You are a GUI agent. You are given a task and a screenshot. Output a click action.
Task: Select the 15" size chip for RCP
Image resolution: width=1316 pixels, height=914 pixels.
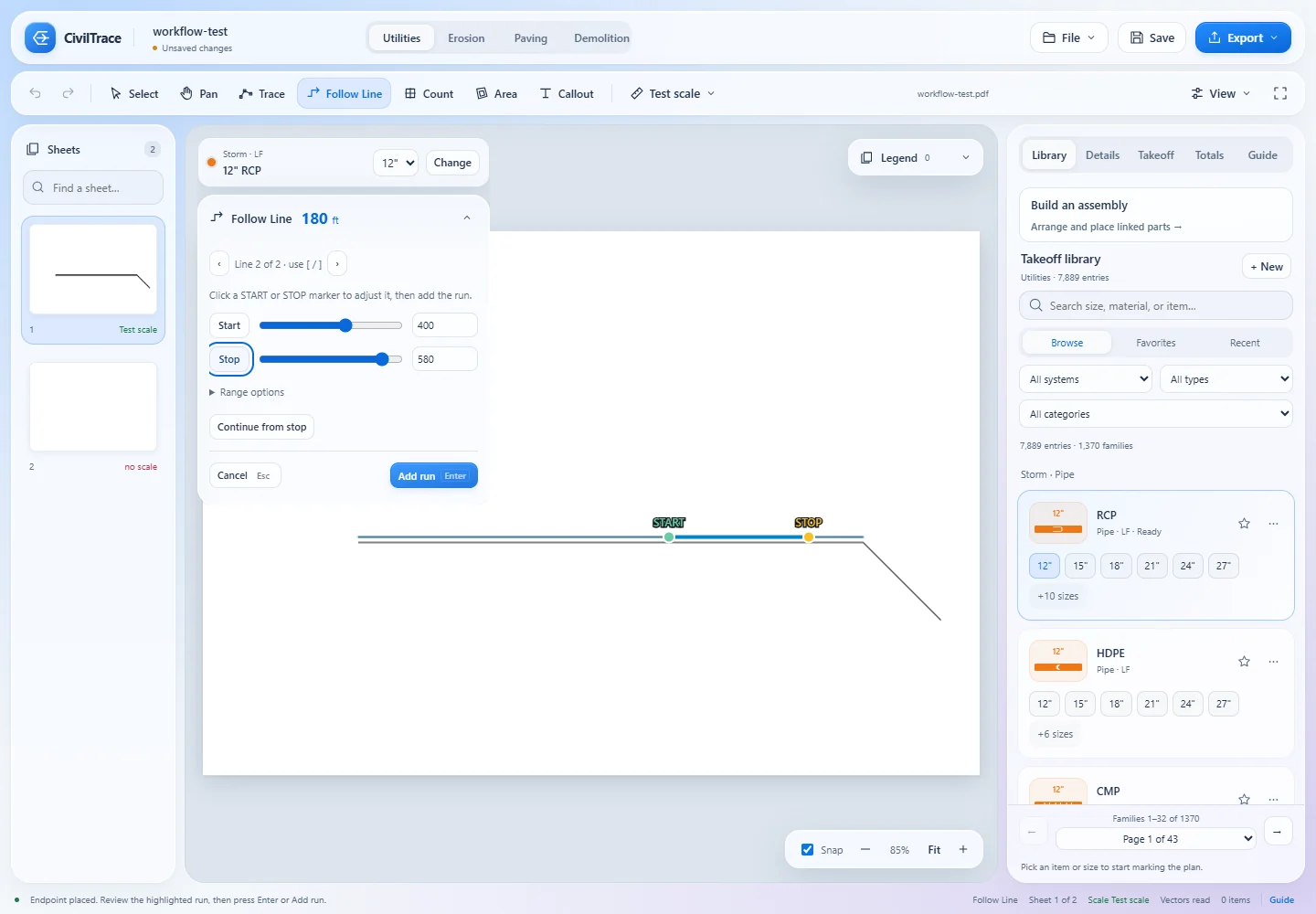[x=1080, y=566]
